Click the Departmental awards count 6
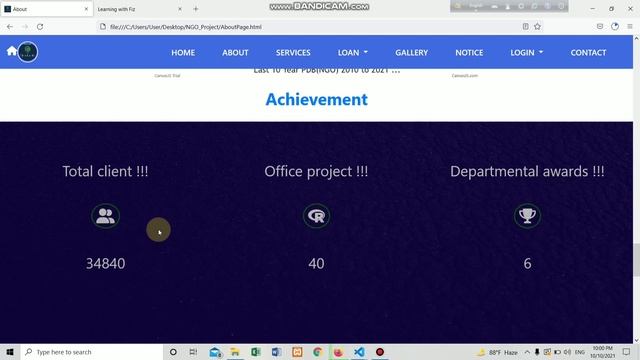The height and width of the screenshot is (360, 640). click(527, 263)
